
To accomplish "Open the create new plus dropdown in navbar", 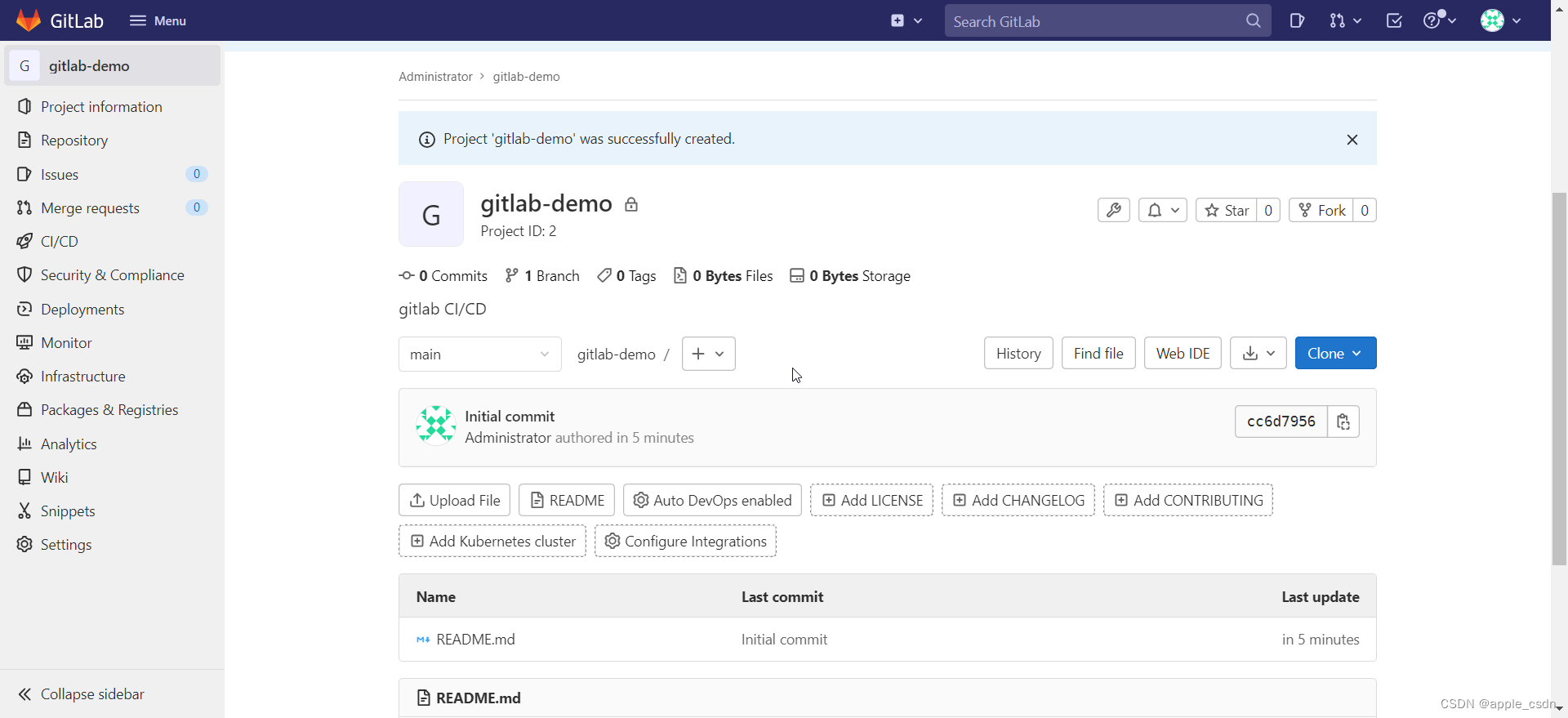I will [x=906, y=20].
